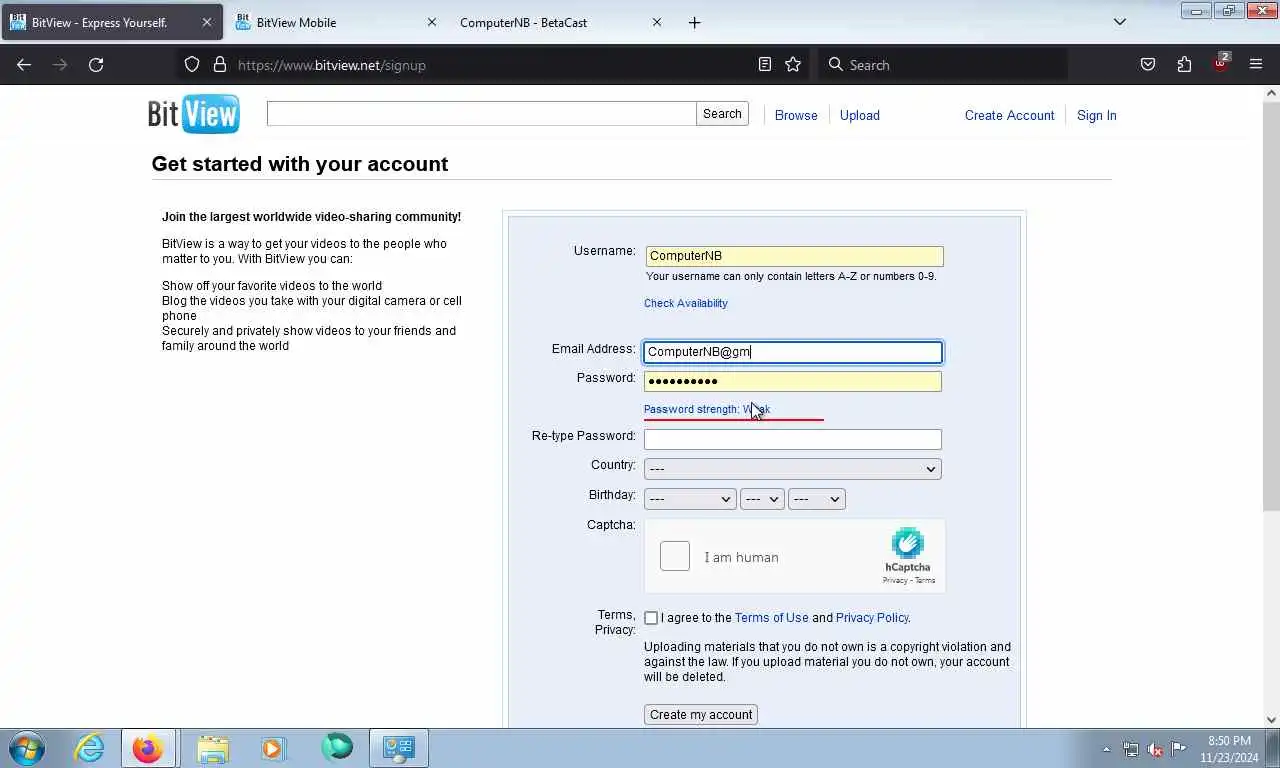Click the hCaptcha logo
The height and width of the screenshot is (768, 1280).
(907, 544)
